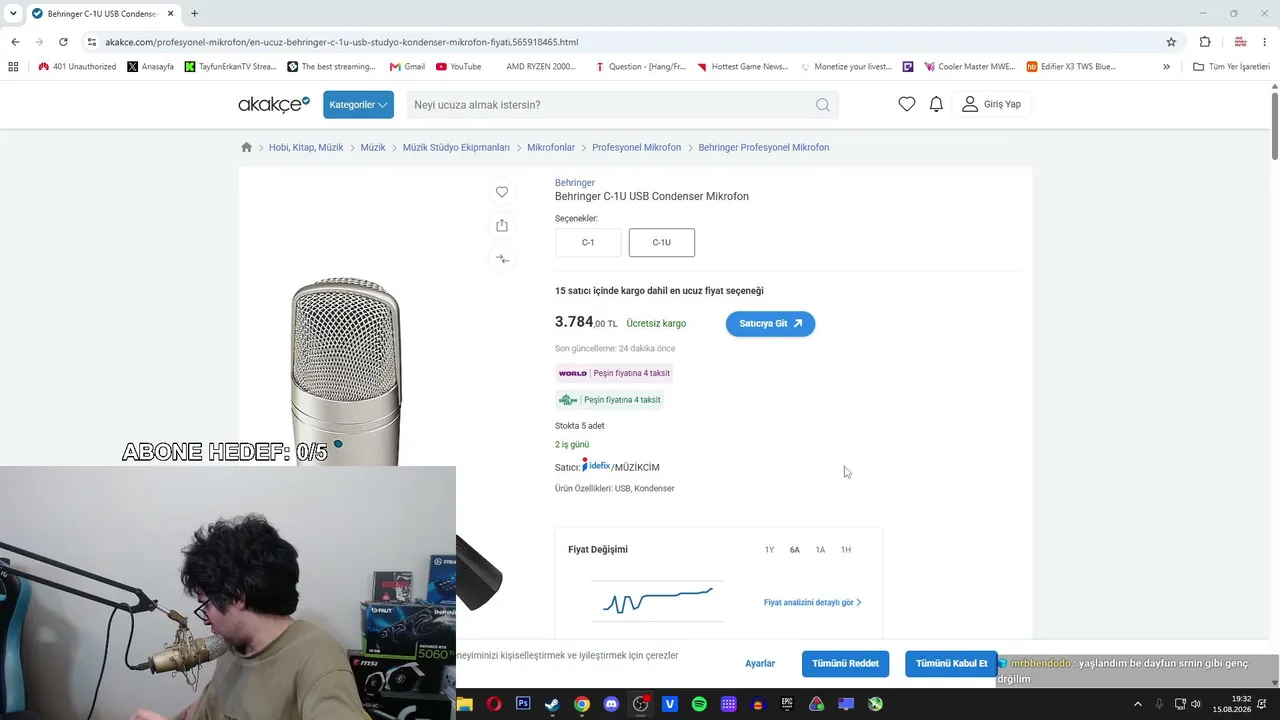Open the Tüm Yer İşaretleri bookmarks folder

1231,67
